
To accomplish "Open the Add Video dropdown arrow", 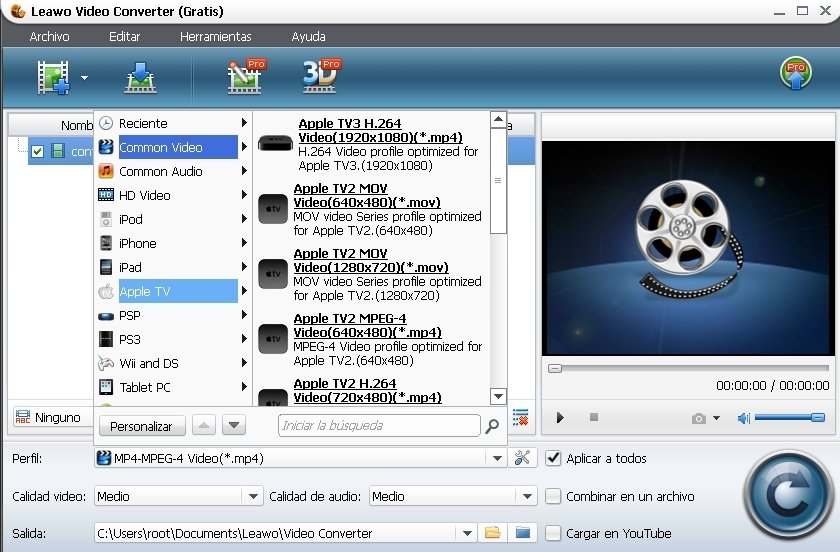I will click(x=84, y=78).
